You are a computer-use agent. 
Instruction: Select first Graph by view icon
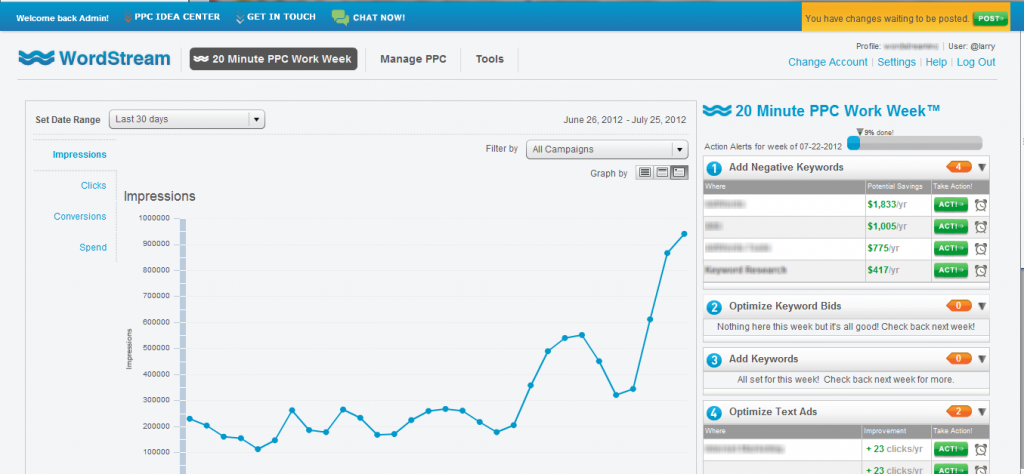tap(645, 173)
